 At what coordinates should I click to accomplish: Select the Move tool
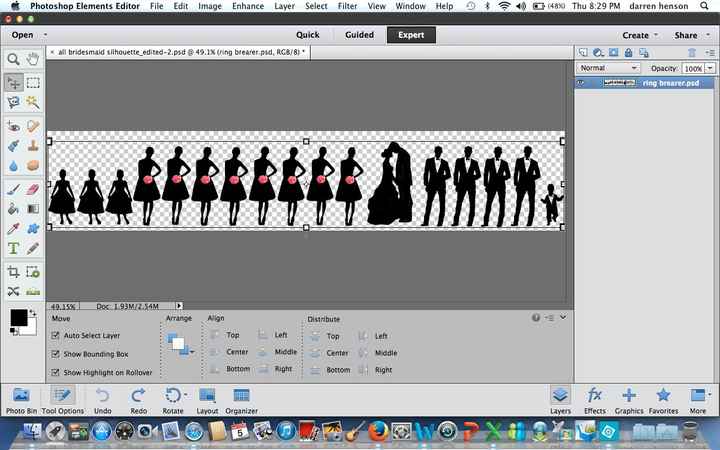tap(13, 83)
